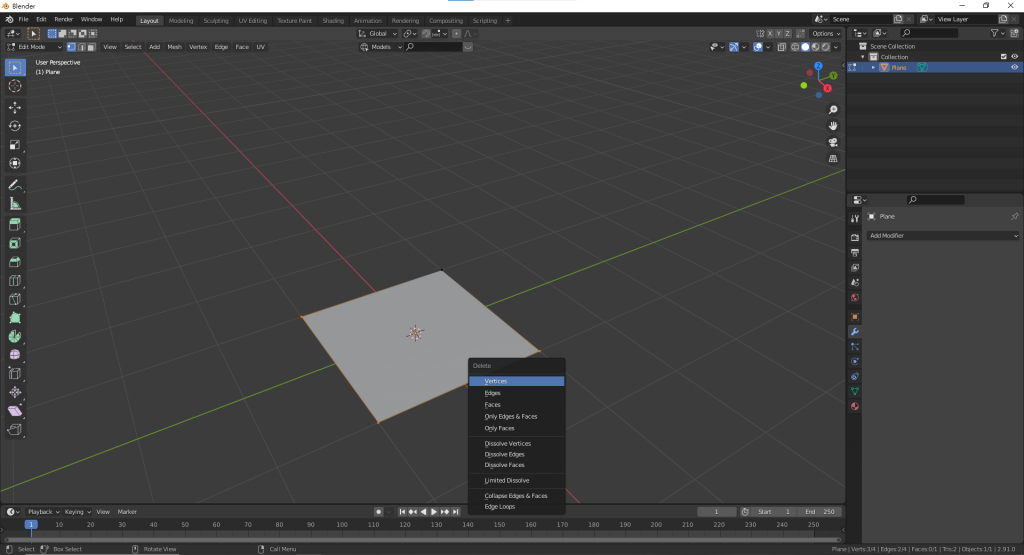Select the Bevel tool
The width and height of the screenshot is (1024, 555).
coord(15,262)
